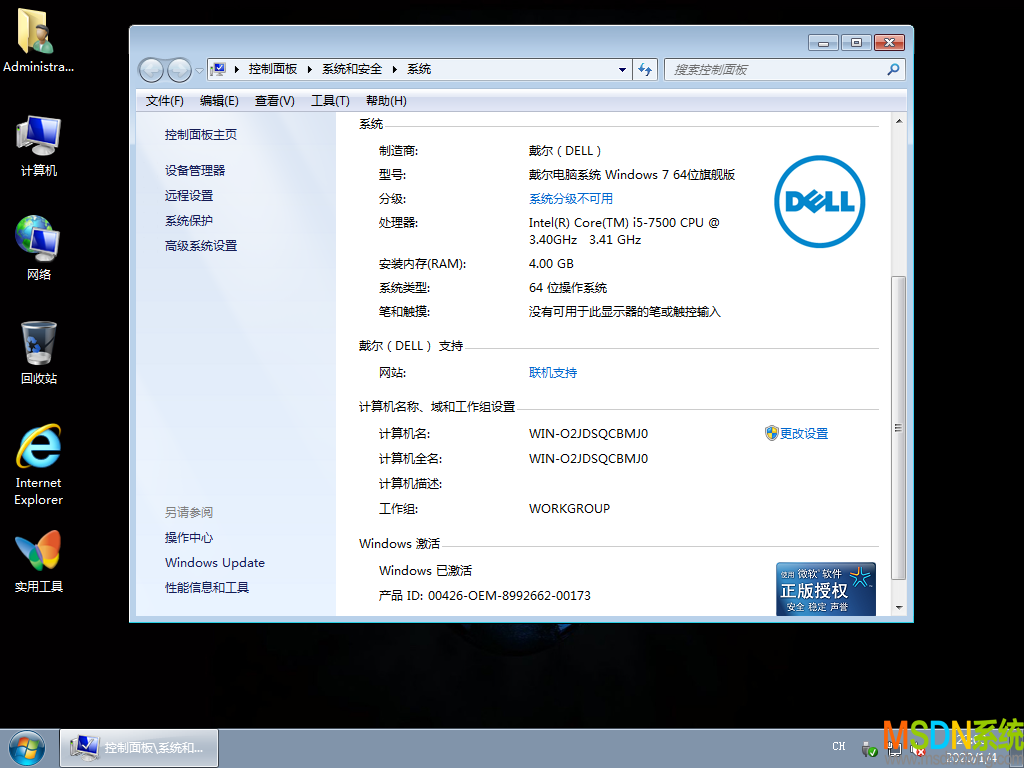Click the 系统分级不可用 link
The width and height of the screenshot is (1024, 768).
pos(571,199)
